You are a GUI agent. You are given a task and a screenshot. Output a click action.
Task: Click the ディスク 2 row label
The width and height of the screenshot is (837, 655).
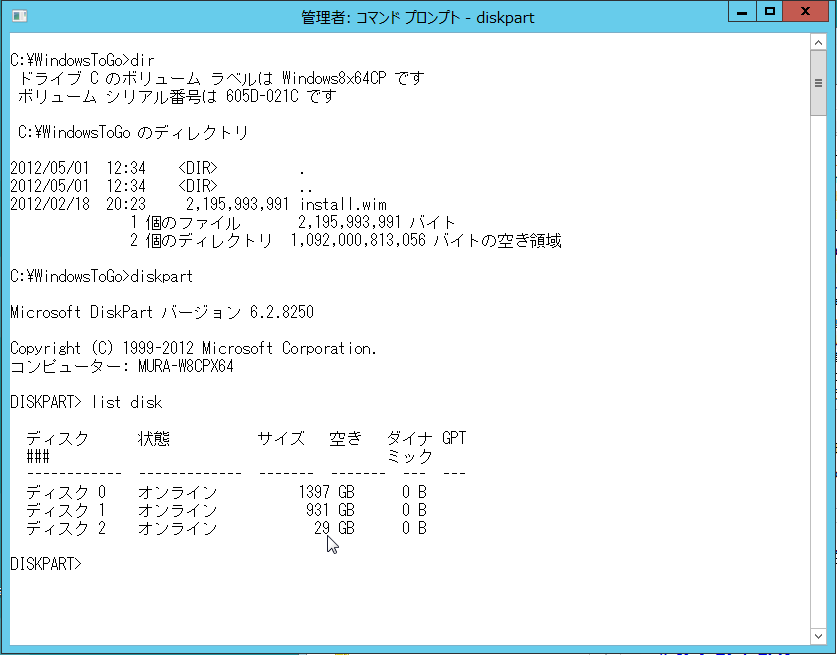[66, 528]
